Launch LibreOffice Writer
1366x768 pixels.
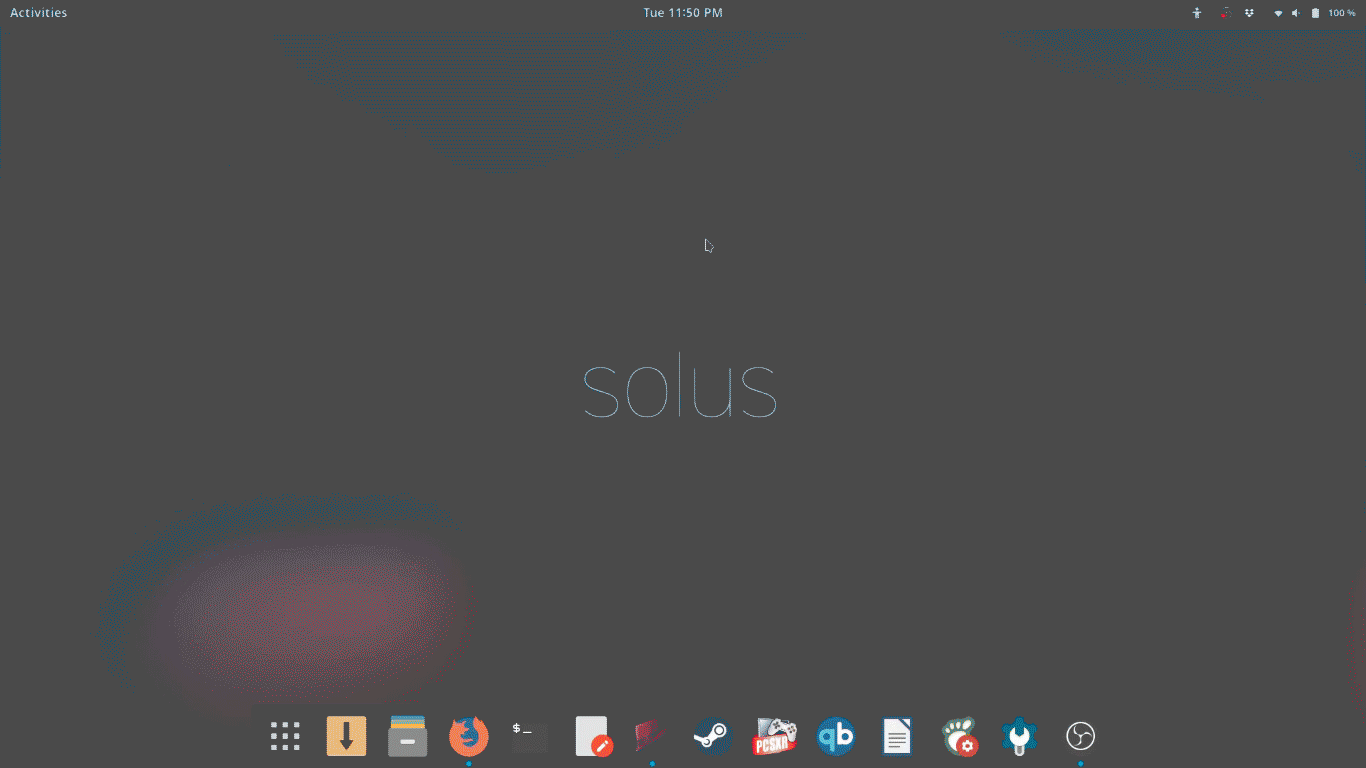tap(896, 737)
